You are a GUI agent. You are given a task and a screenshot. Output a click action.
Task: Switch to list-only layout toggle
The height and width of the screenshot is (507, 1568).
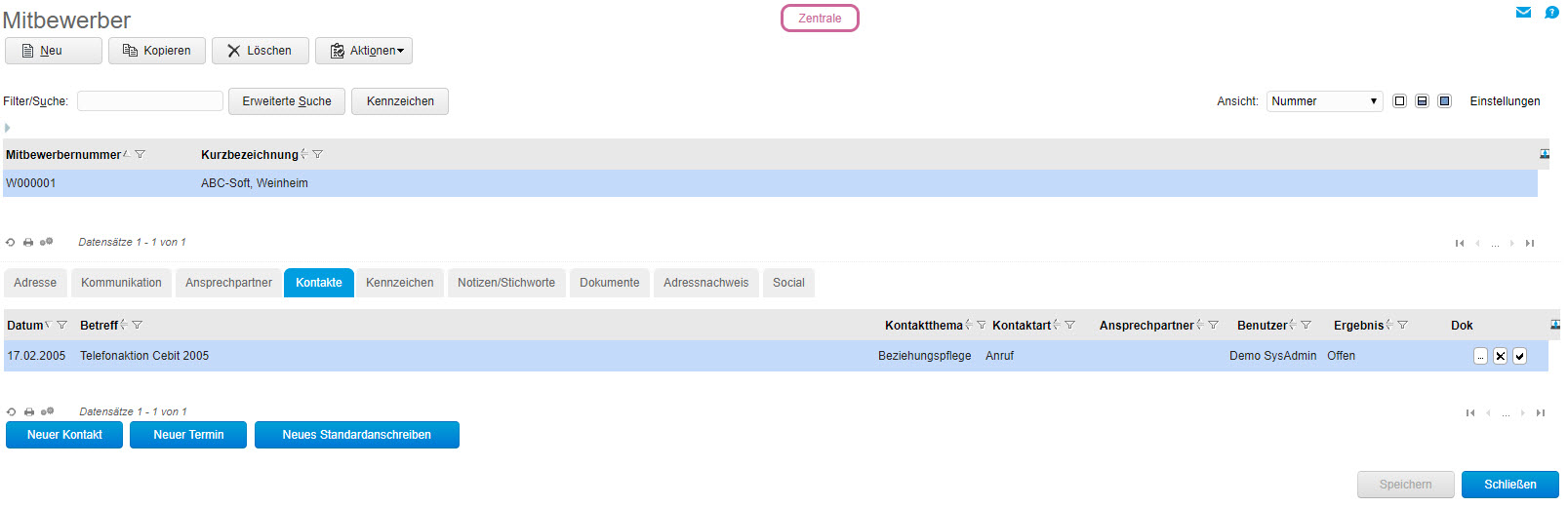[x=1399, y=101]
